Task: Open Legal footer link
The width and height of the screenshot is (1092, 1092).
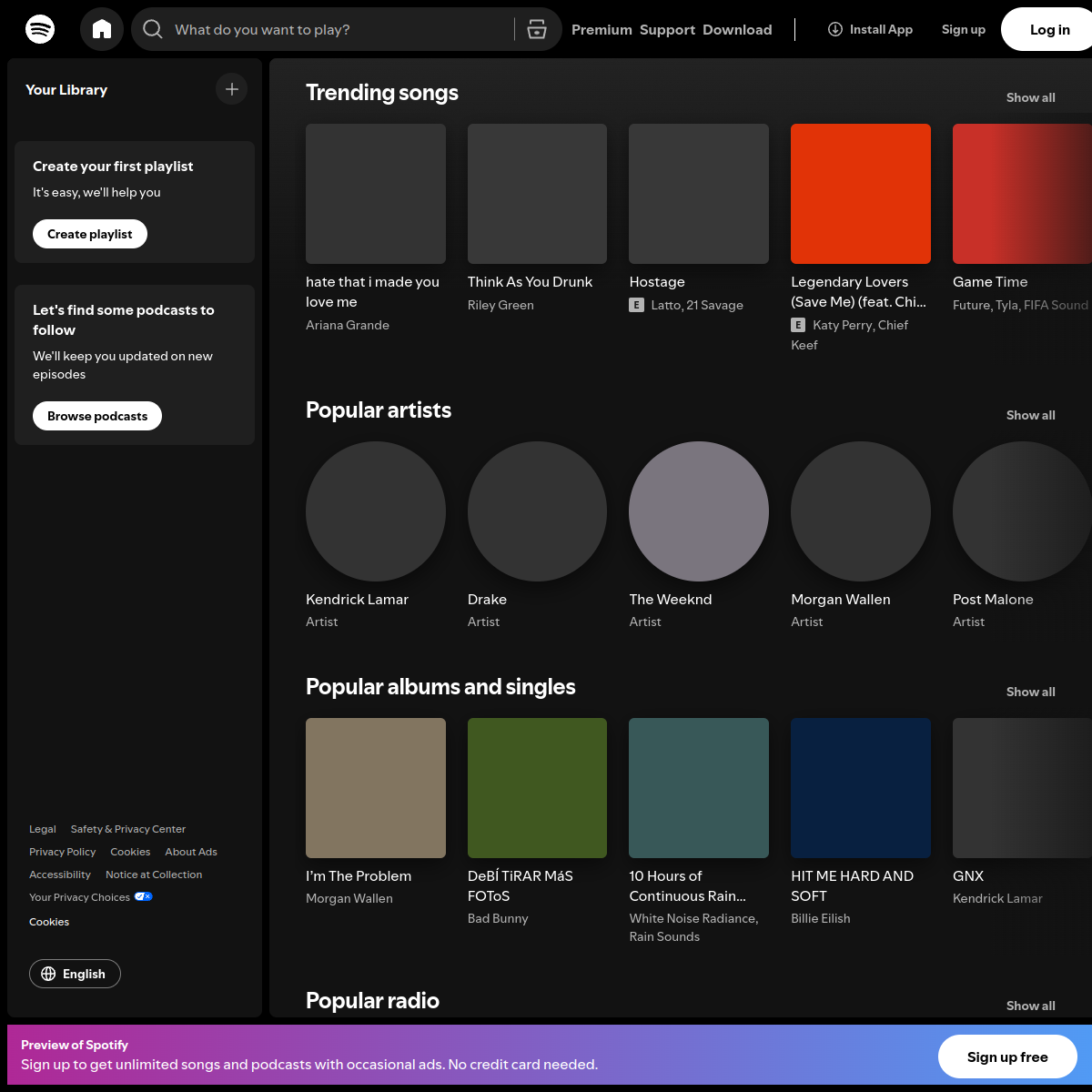Action: click(43, 829)
